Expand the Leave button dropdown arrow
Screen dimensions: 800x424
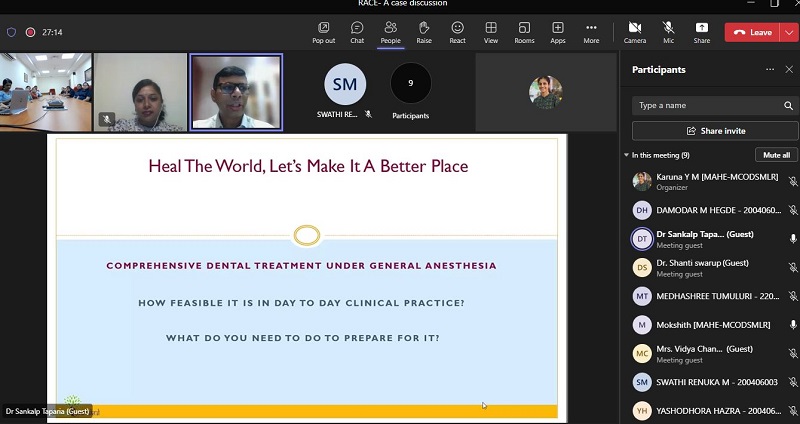(x=789, y=32)
